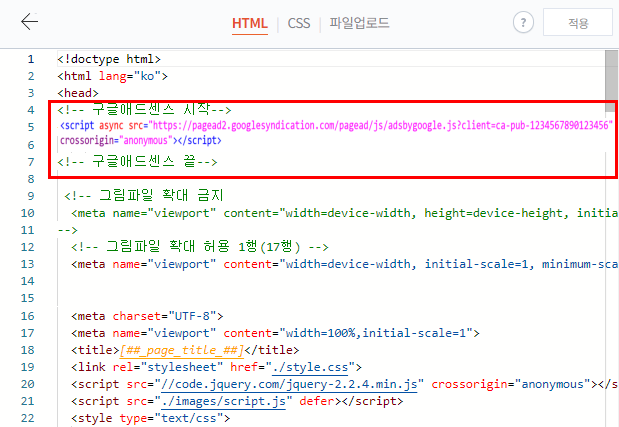Click the 그림파일 확대 허용 1행(17행) comment
619x427 pixels.
200,247
